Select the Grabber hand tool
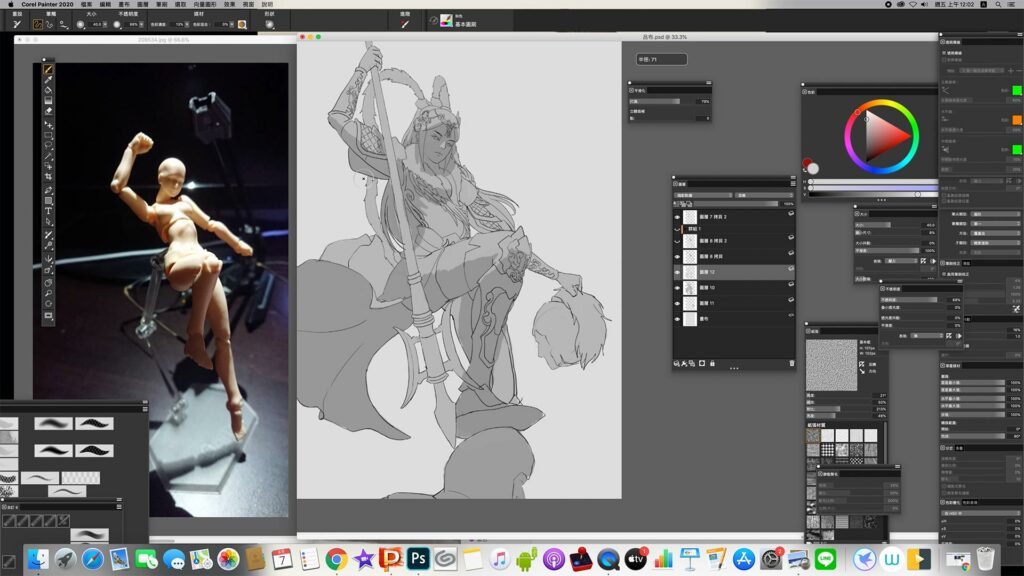This screenshot has width=1024, height=576. tap(48, 283)
